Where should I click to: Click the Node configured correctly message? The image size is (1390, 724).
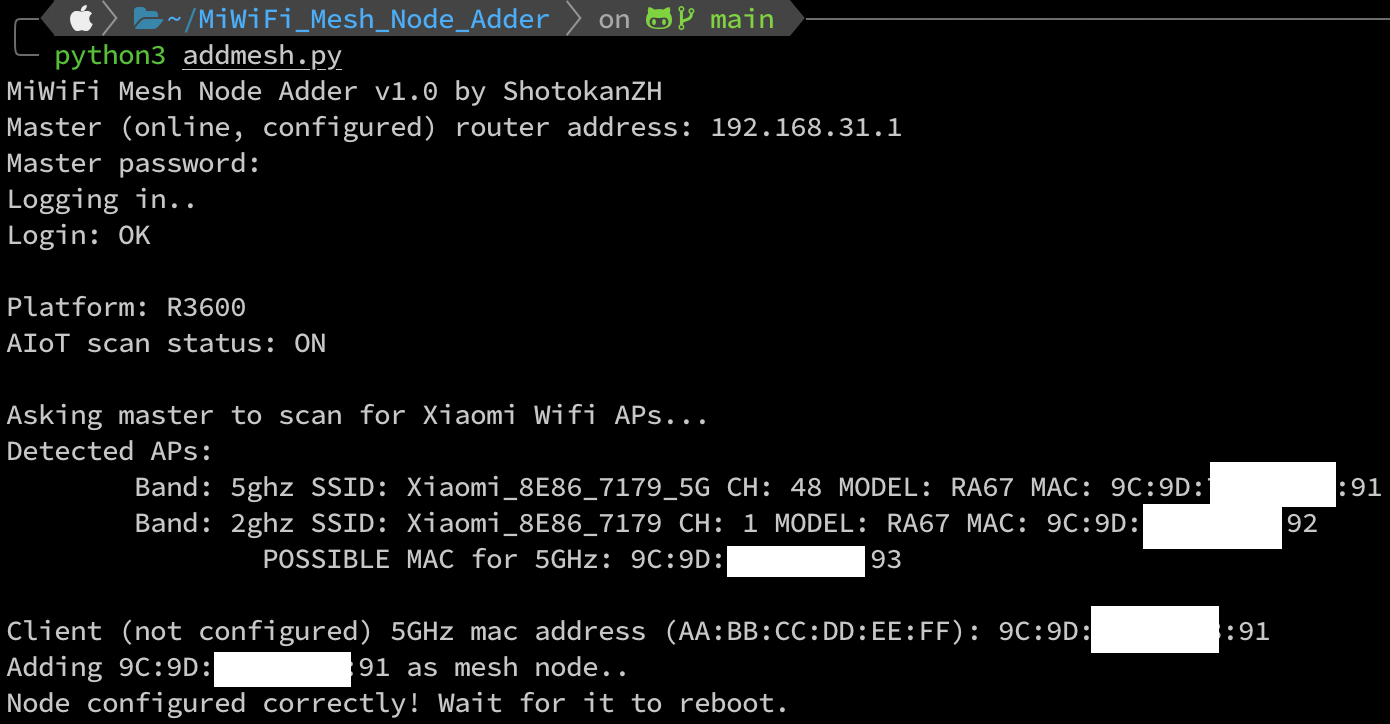[x=398, y=703]
